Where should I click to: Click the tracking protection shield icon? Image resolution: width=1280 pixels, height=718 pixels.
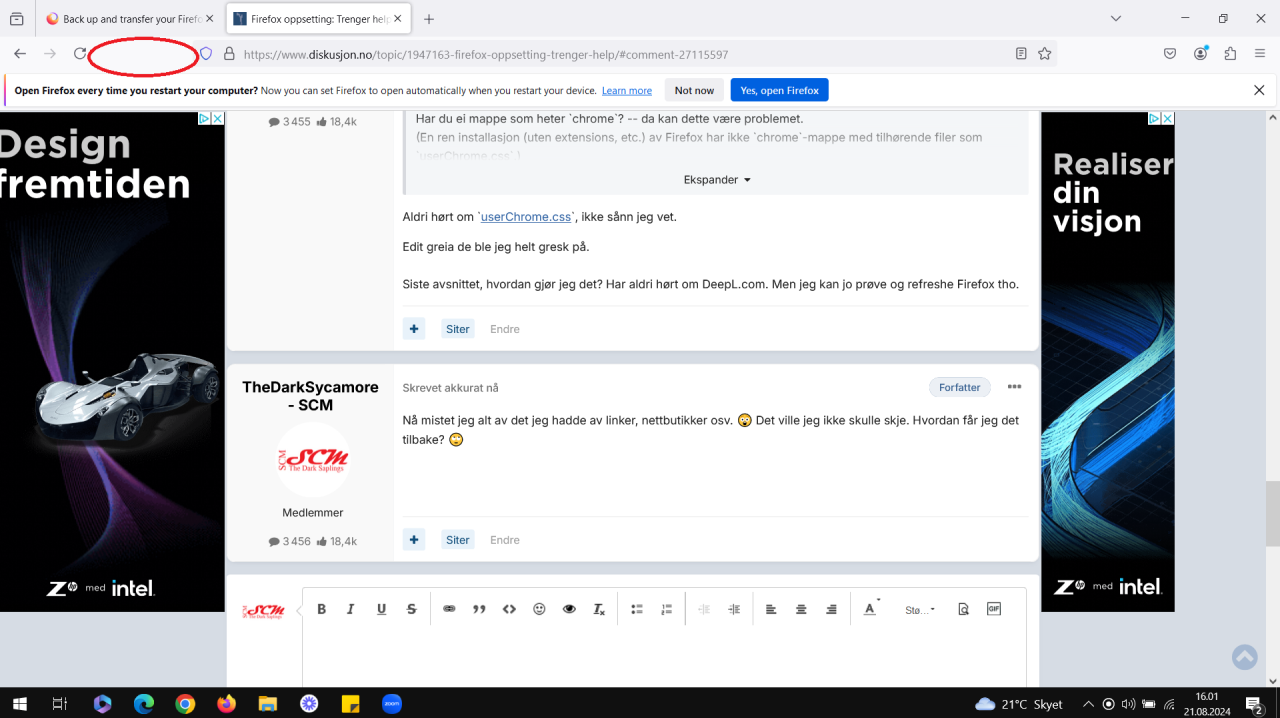(206, 54)
